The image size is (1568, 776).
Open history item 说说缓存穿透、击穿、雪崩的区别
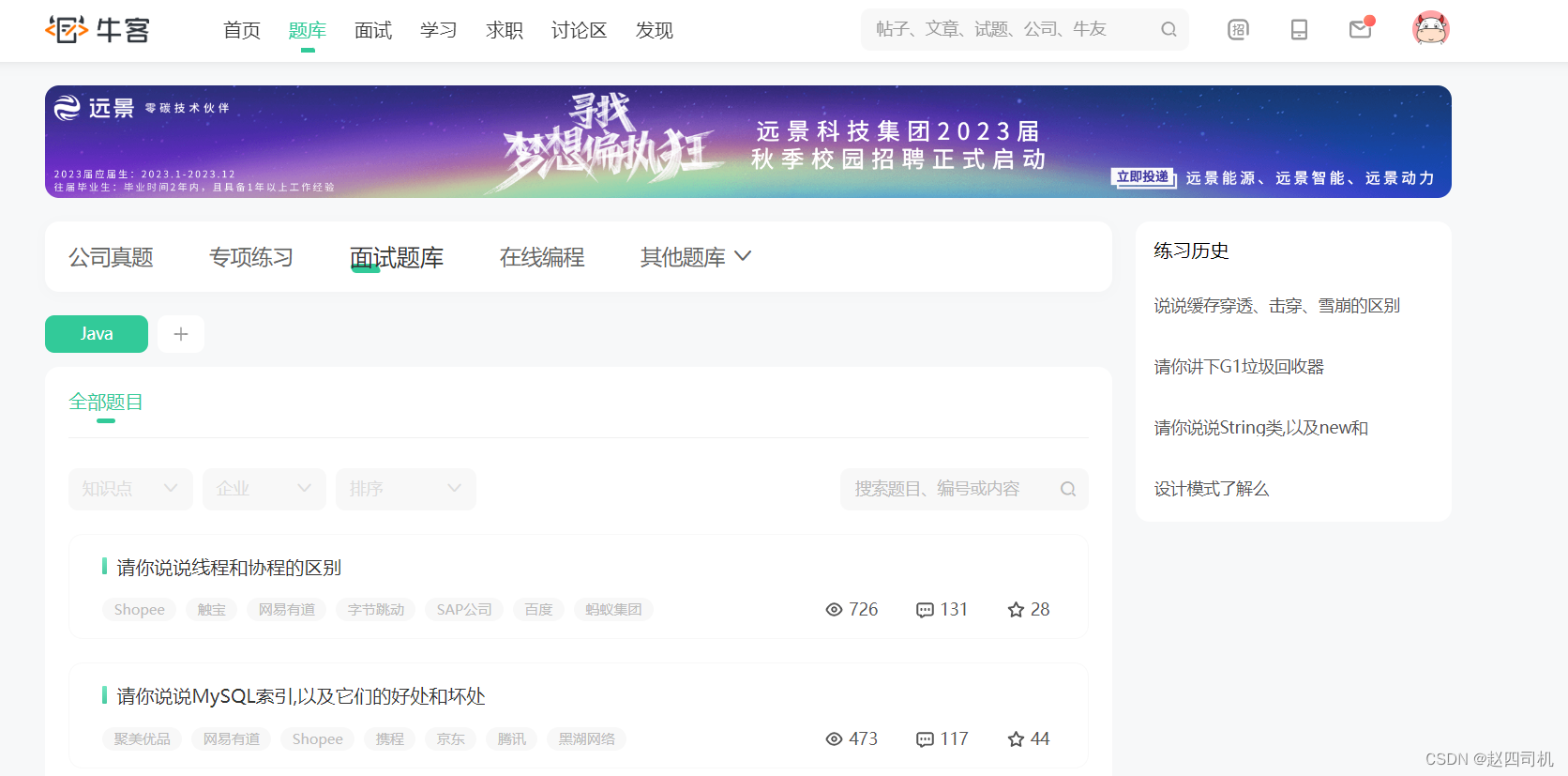pos(1276,306)
